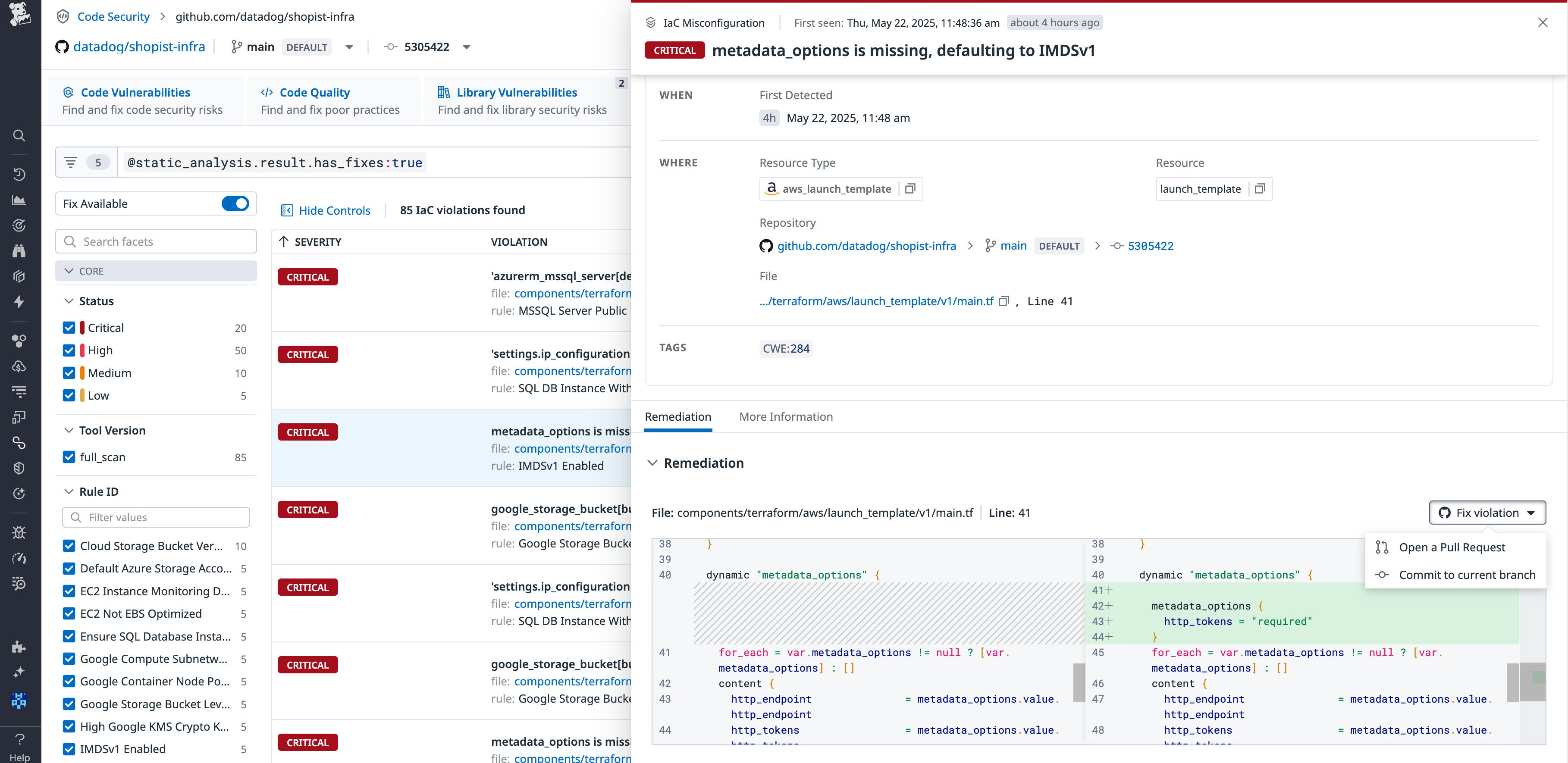
Task: Open the dashboards chart icon in sidebar
Action: click(x=18, y=200)
